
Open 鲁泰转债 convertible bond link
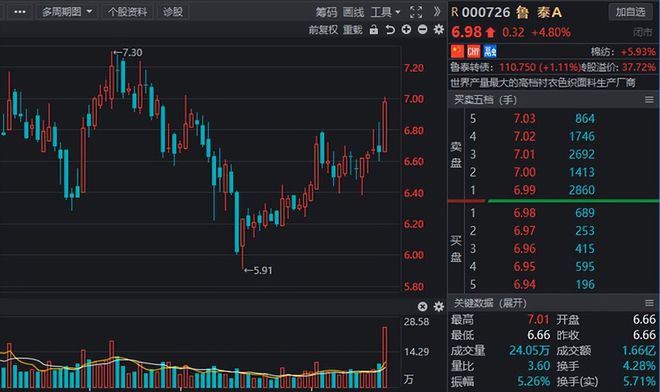(470, 67)
